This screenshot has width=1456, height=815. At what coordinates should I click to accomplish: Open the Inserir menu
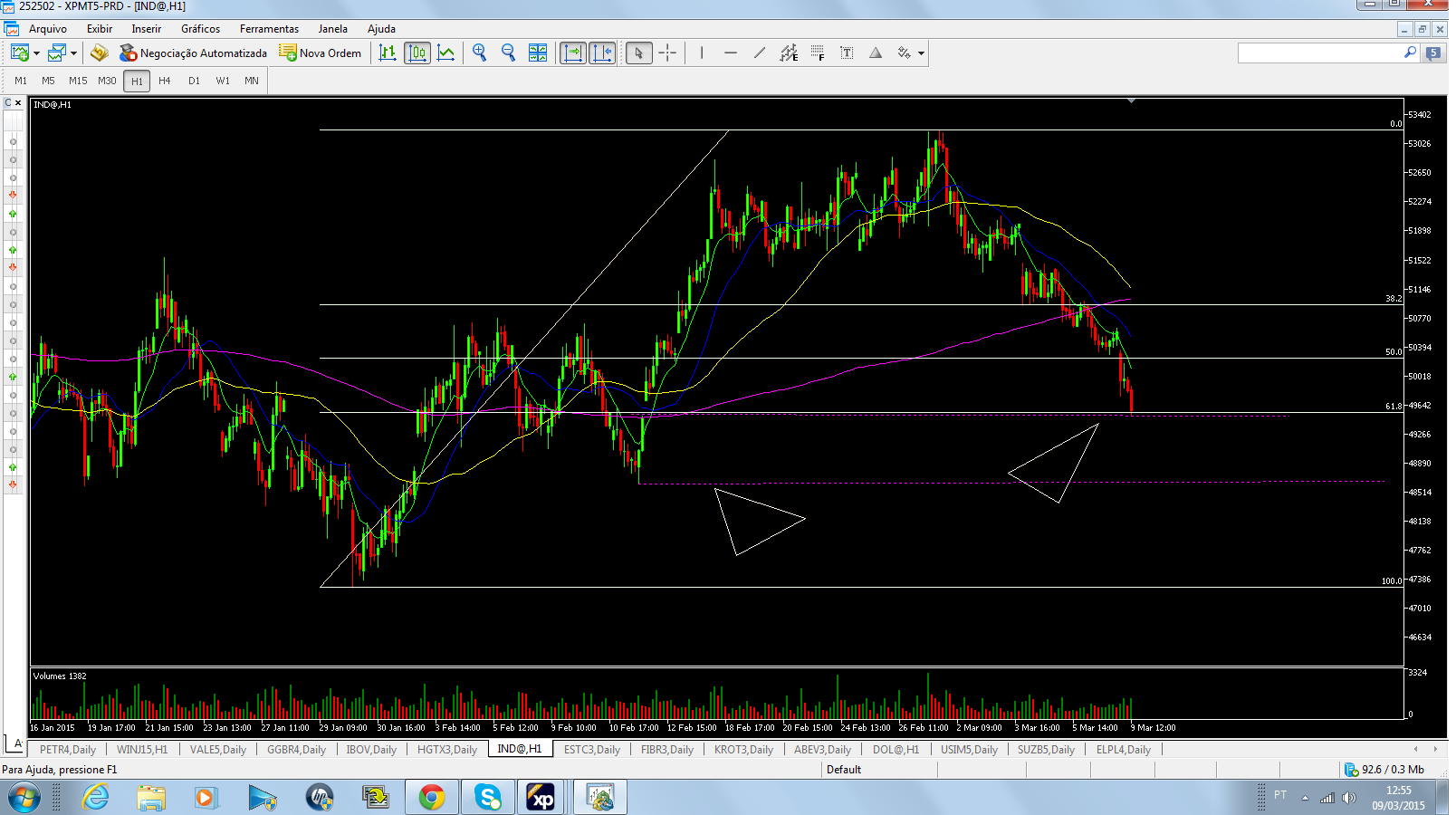click(x=147, y=29)
